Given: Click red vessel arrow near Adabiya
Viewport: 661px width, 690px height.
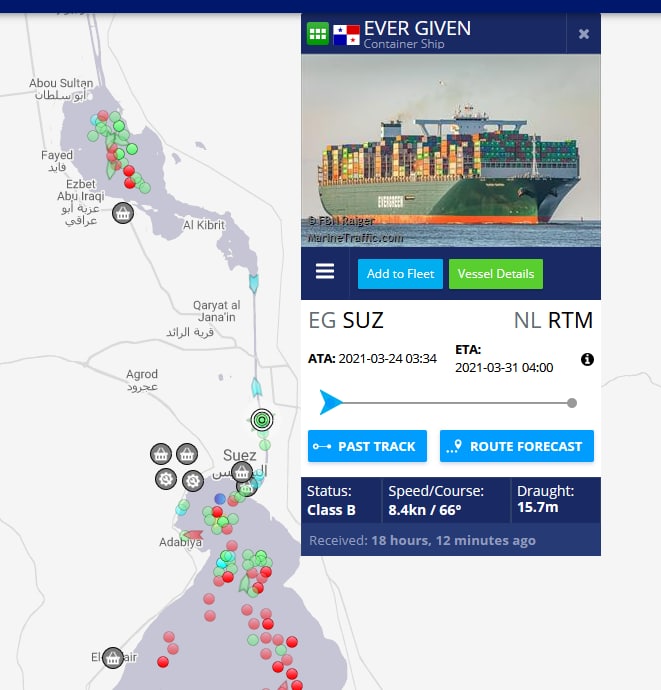Looking at the screenshot, I should (x=193, y=536).
